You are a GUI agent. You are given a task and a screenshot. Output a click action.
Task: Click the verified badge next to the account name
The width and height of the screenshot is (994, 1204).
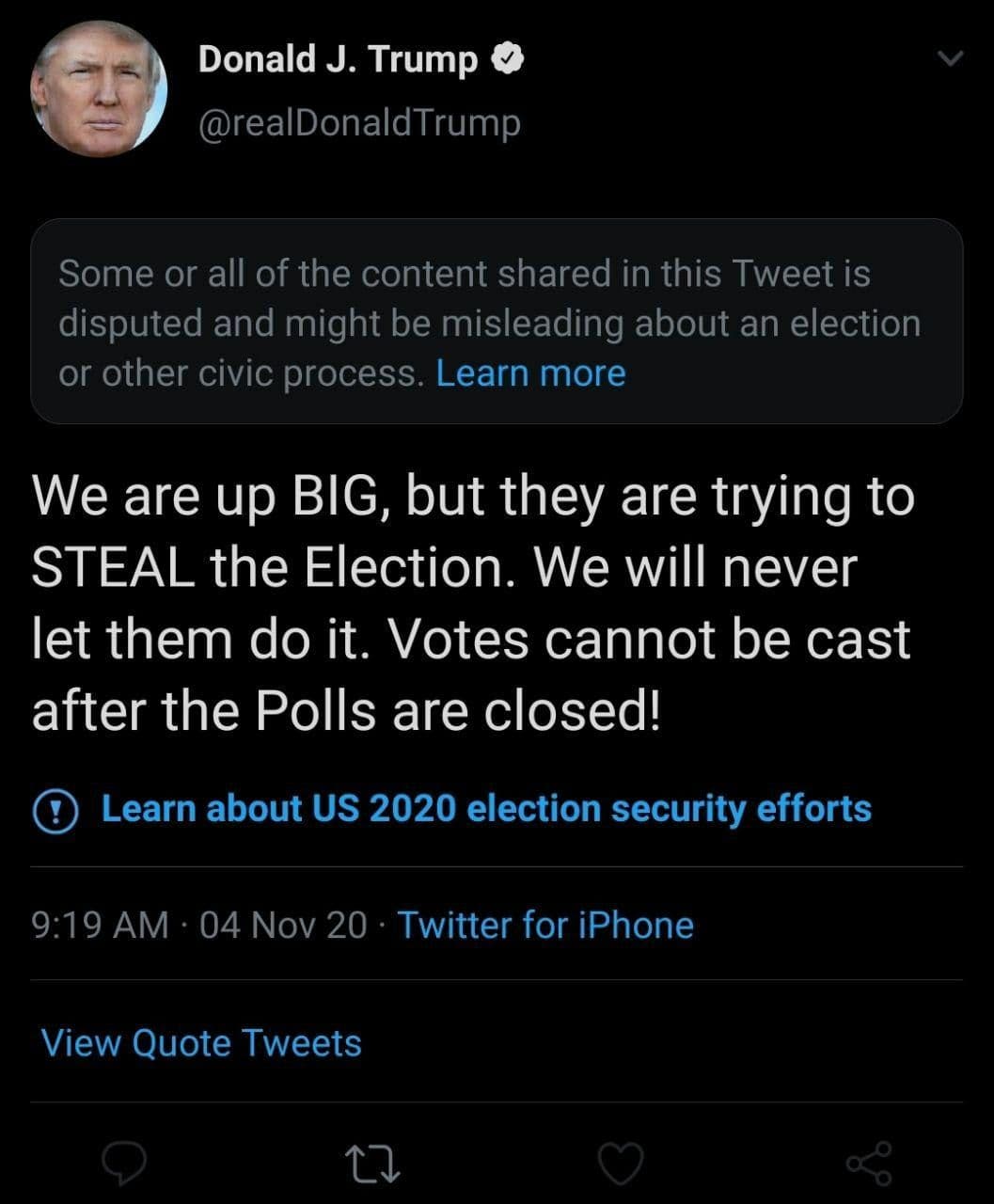[x=508, y=59]
